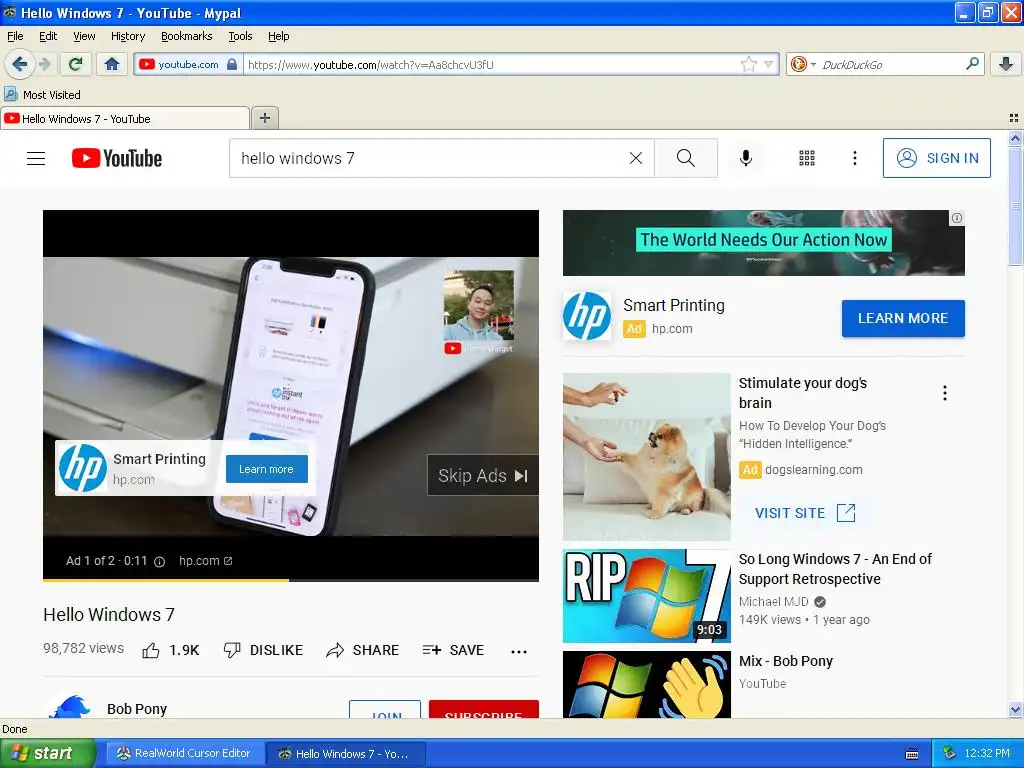Open YouTube settings three-dot menu
Screen dimensions: 1024x768
pos(854,158)
